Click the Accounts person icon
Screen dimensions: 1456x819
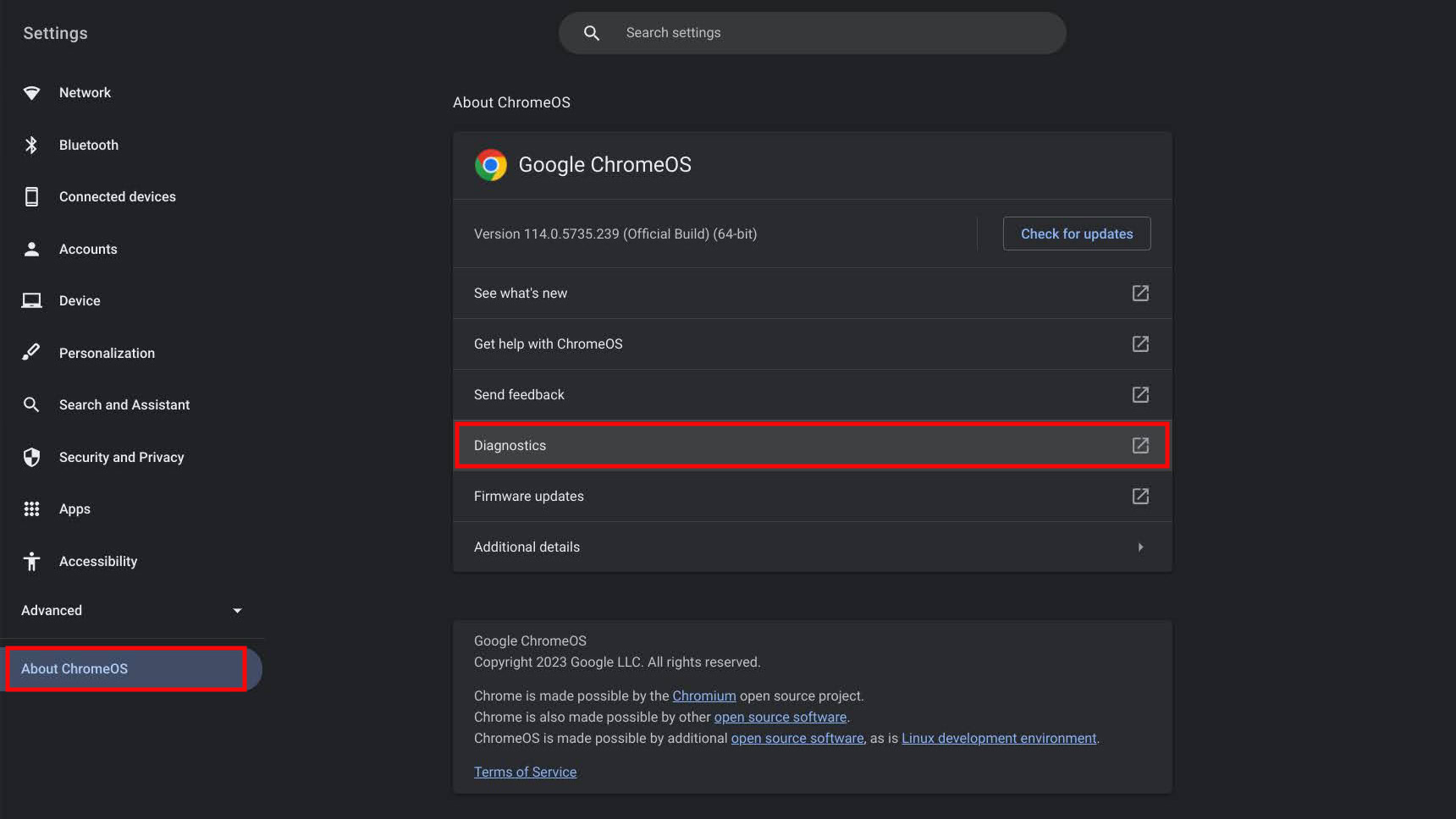tap(31, 250)
